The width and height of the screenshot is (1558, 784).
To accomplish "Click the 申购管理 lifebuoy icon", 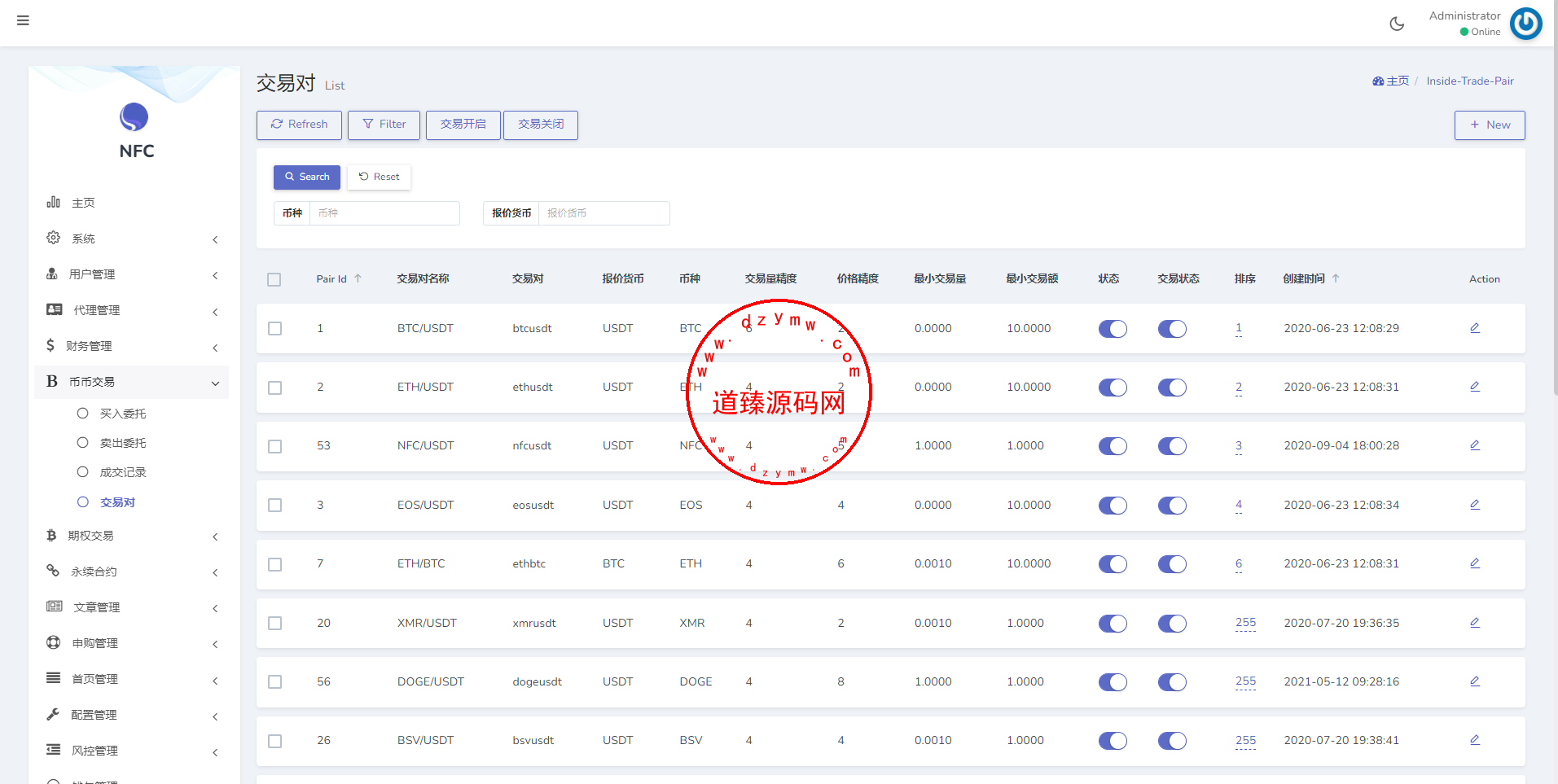I will click(x=53, y=642).
